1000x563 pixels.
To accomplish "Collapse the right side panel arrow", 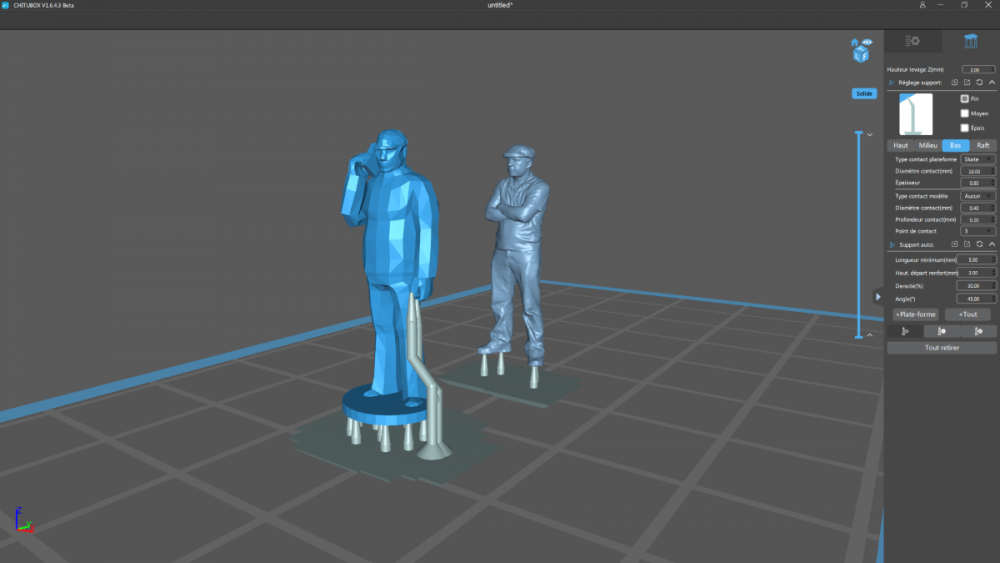I will (x=878, y=296).
